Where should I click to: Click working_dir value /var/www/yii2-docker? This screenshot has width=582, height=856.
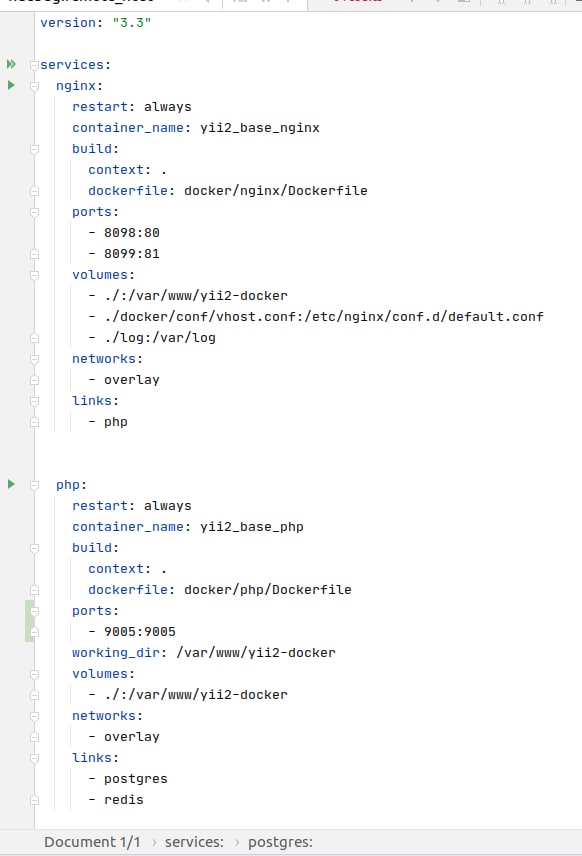[256, 653]
